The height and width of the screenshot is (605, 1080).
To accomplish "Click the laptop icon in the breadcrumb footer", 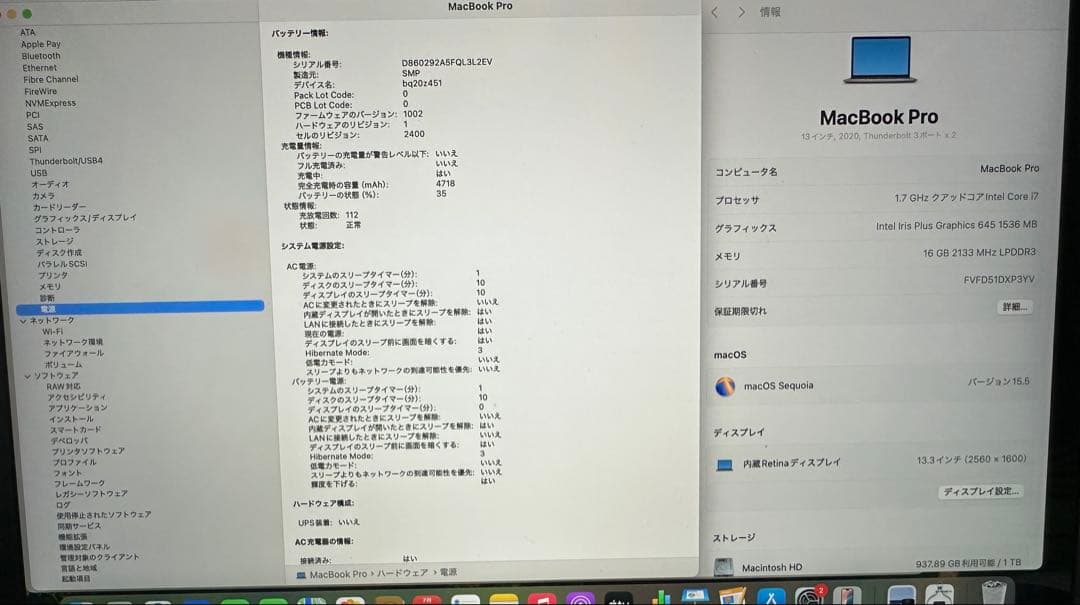I will pyautogui.click(x=300, y=574).
